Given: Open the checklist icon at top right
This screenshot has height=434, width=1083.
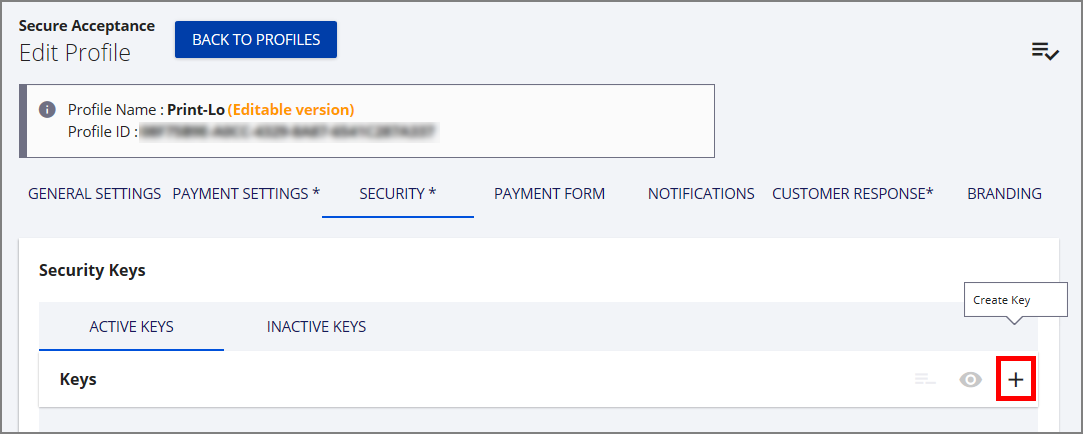Looking at the screenshot, I should 1045,51.
